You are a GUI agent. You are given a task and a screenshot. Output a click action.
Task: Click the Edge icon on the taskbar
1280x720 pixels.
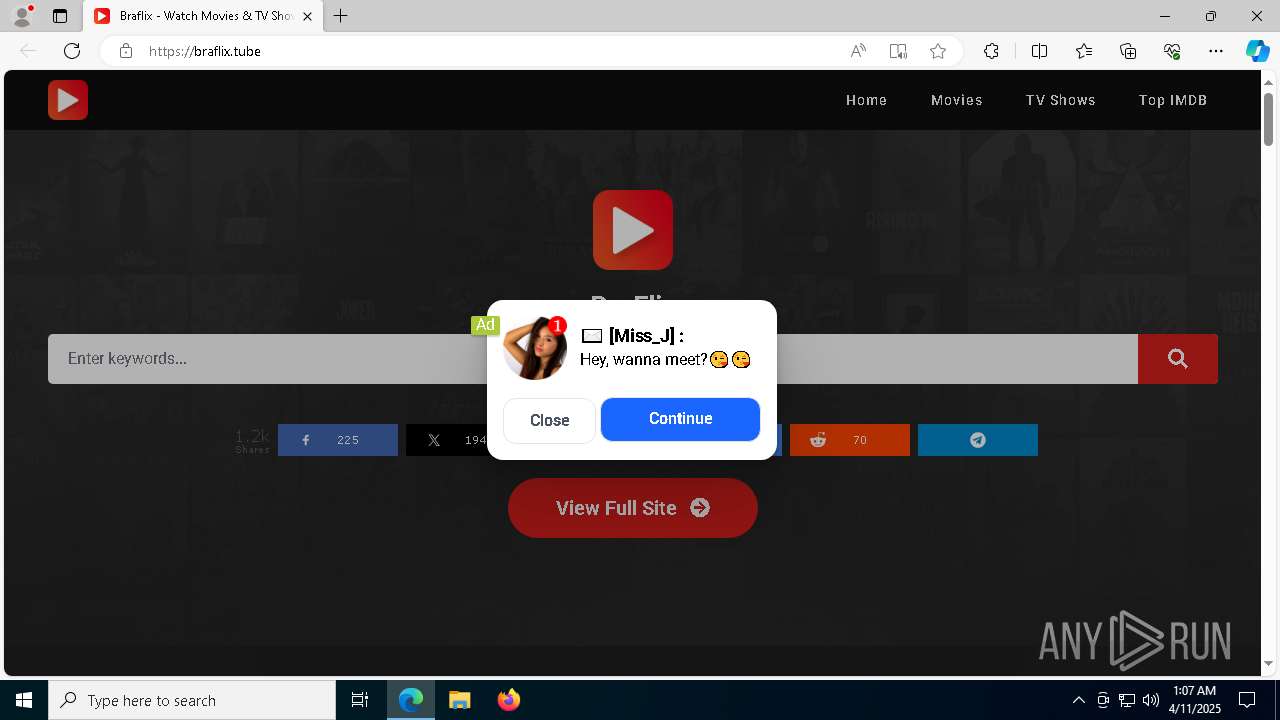(411, 700)
